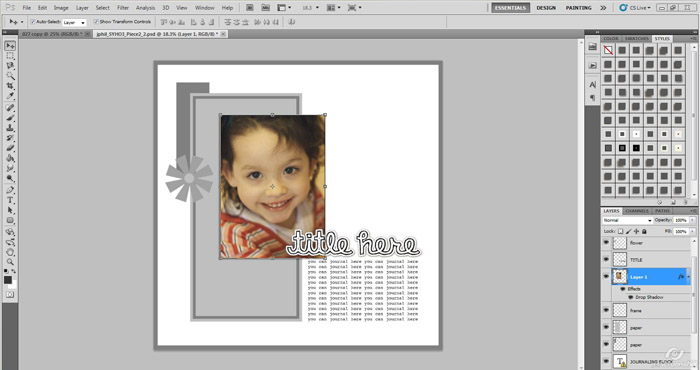Open the blend mode Normal dropdown
700x370 pixels.
point(627,220)
